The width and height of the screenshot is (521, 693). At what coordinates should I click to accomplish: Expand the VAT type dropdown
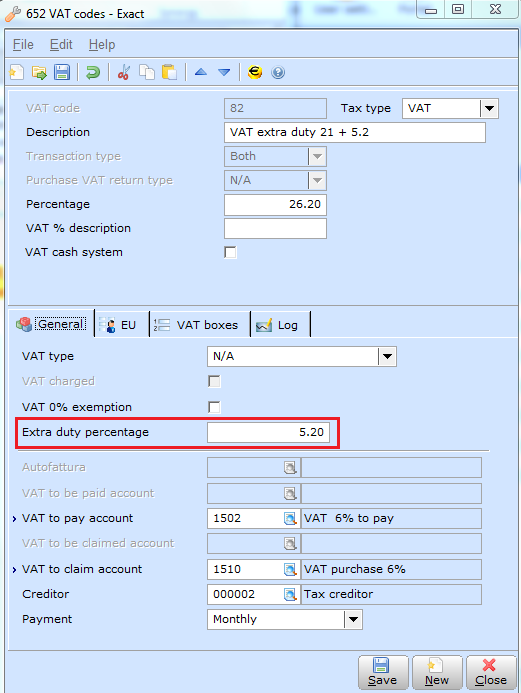(x=387, y=357)
